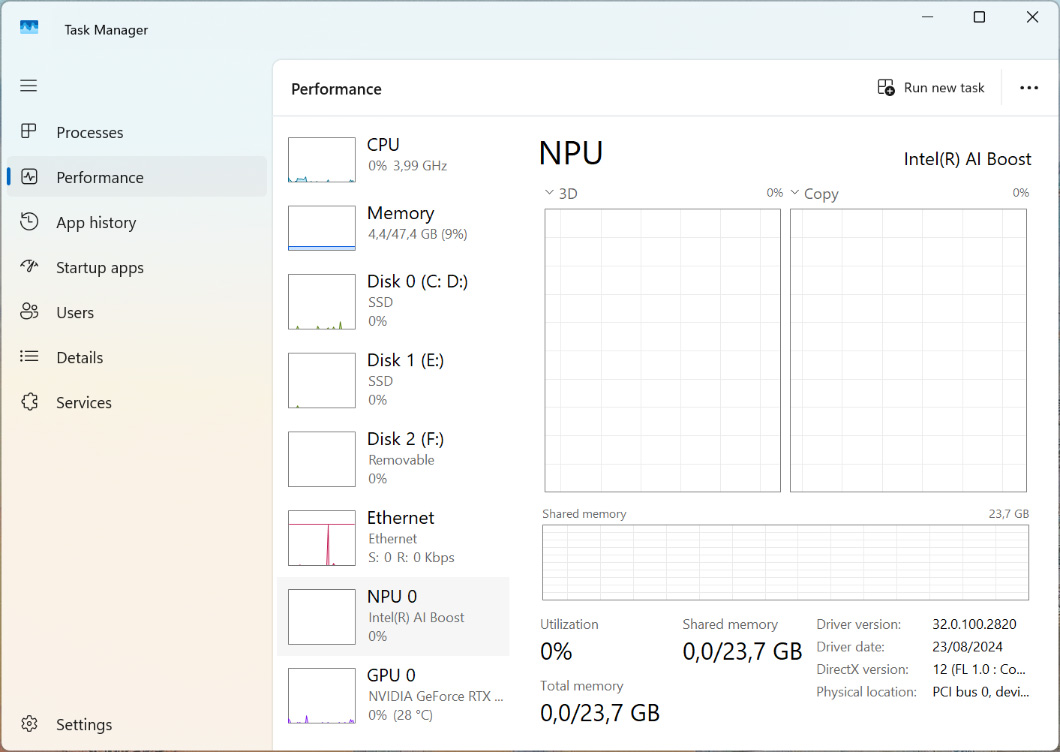Image resolution: width=1060 pixels, height=752 pixels.
Task: Click driver version 32.0.100.2820 value
Action: coord(974,624)
